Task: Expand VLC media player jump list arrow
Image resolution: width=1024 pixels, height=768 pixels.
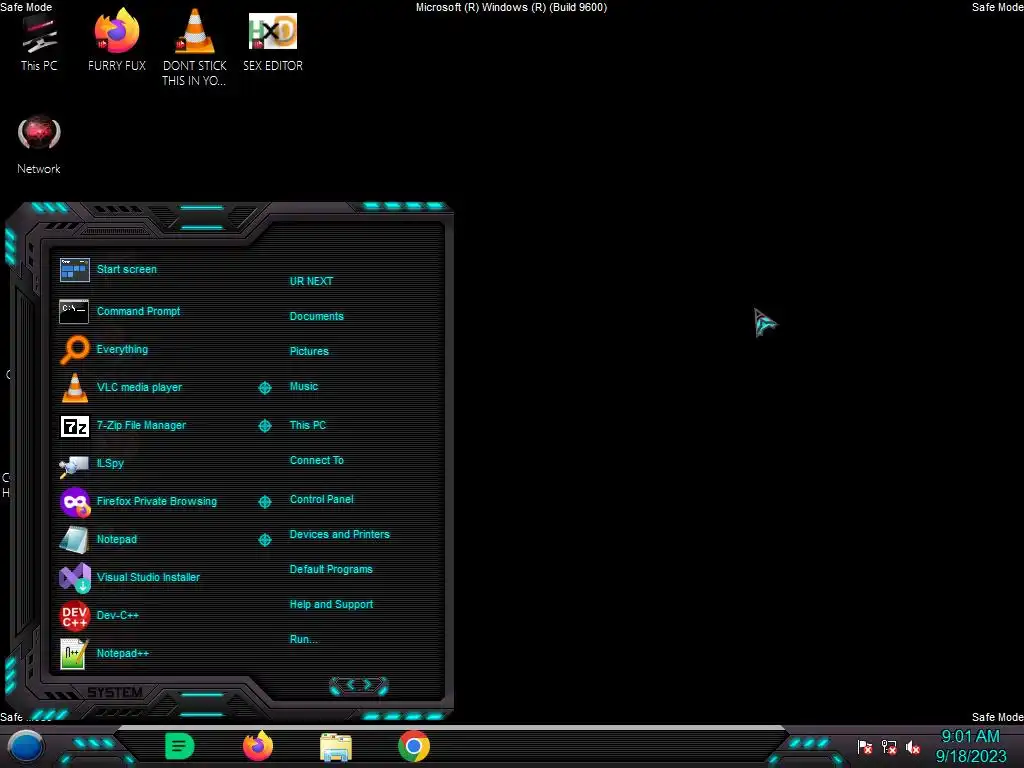Action: coord(264,388)
